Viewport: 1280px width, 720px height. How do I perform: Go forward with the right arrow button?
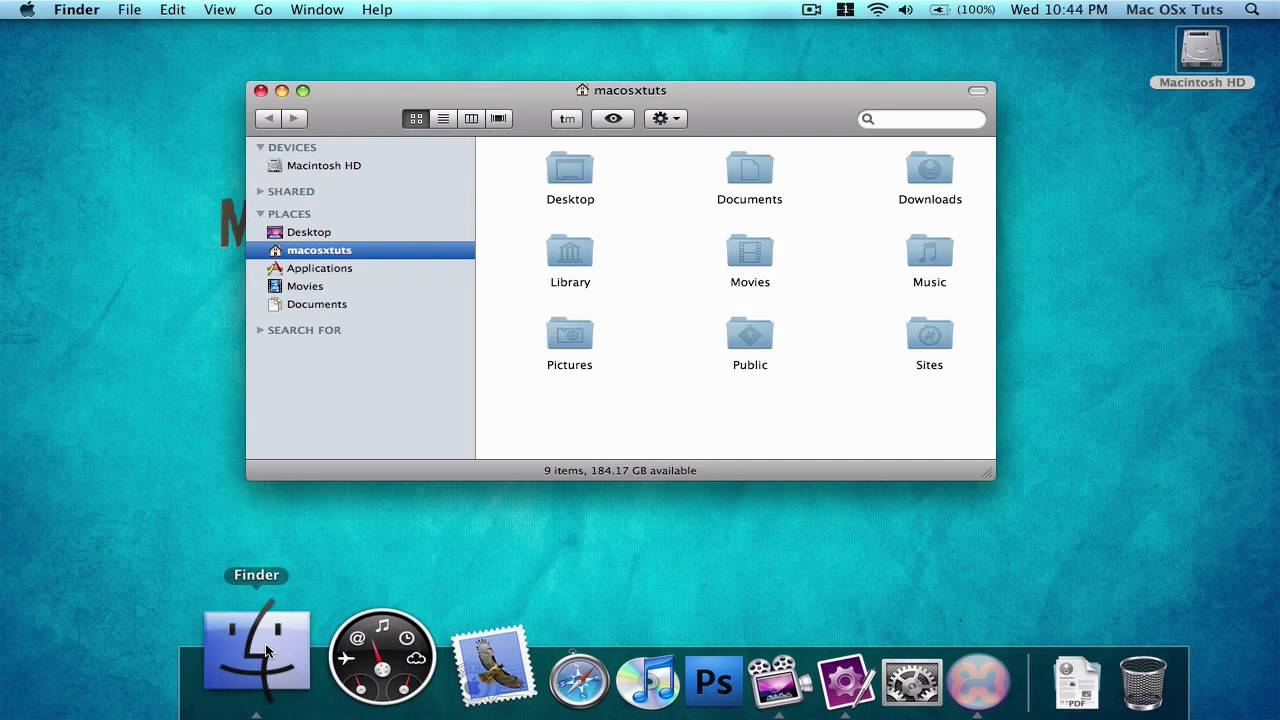click(294, 119)
